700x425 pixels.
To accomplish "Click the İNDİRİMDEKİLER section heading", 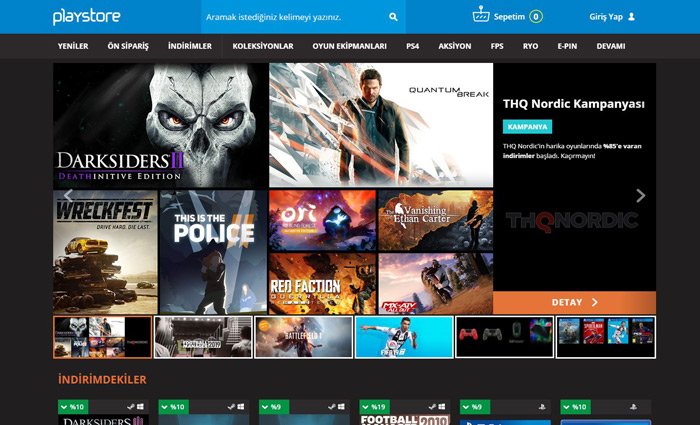I will [x=102, y=379].
